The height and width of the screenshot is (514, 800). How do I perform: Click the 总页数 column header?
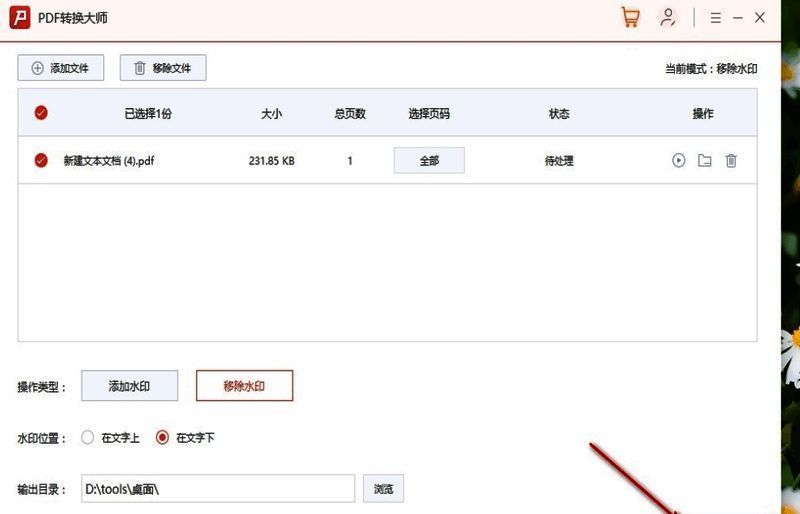350,113
